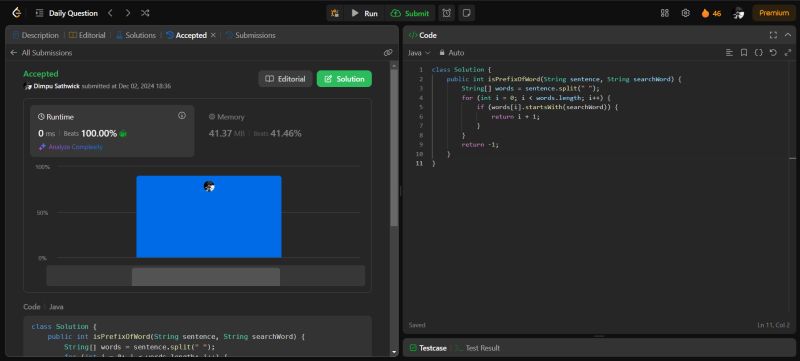Submit the solution

tap(410, 13)
